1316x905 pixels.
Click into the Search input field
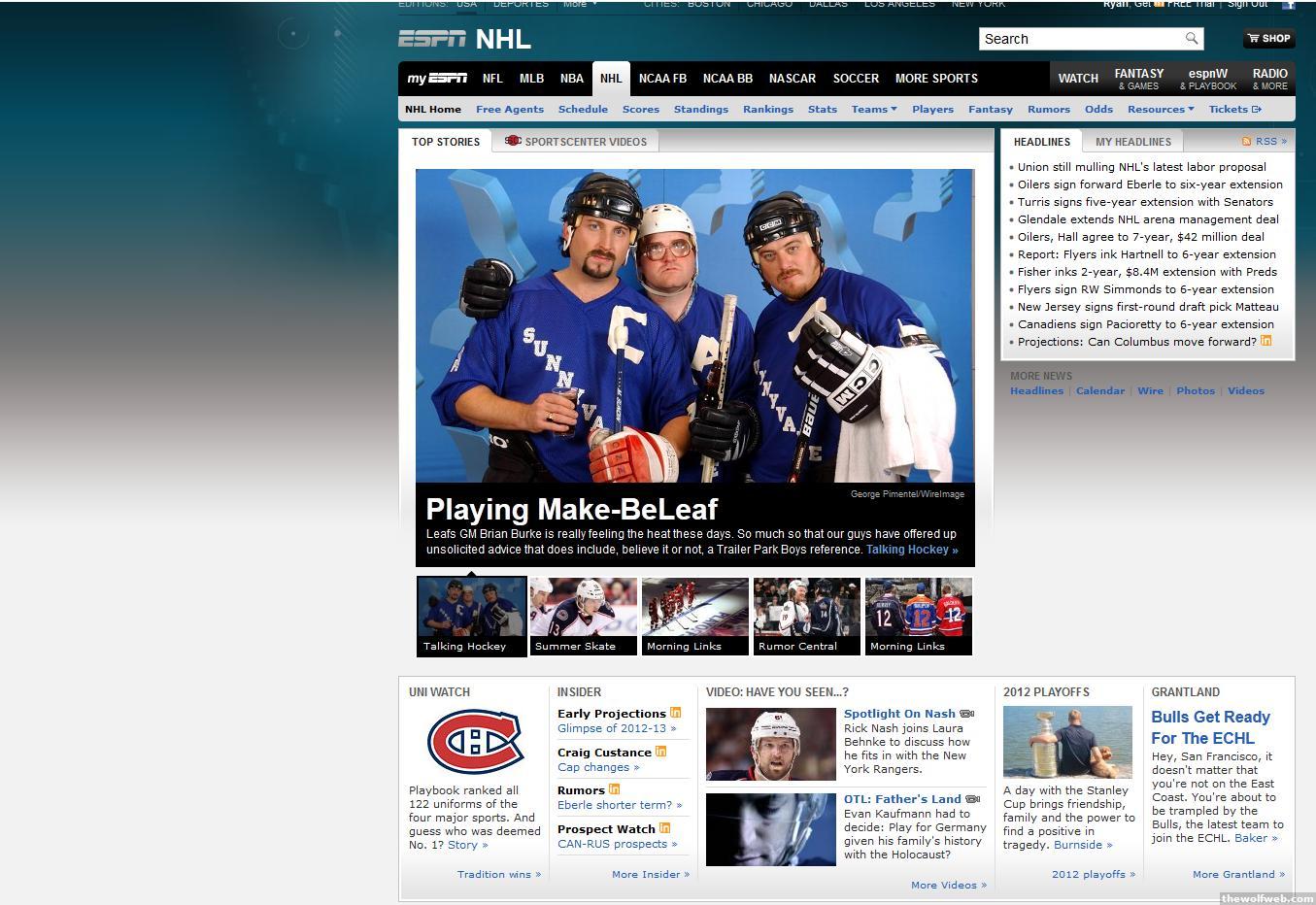1081,39
